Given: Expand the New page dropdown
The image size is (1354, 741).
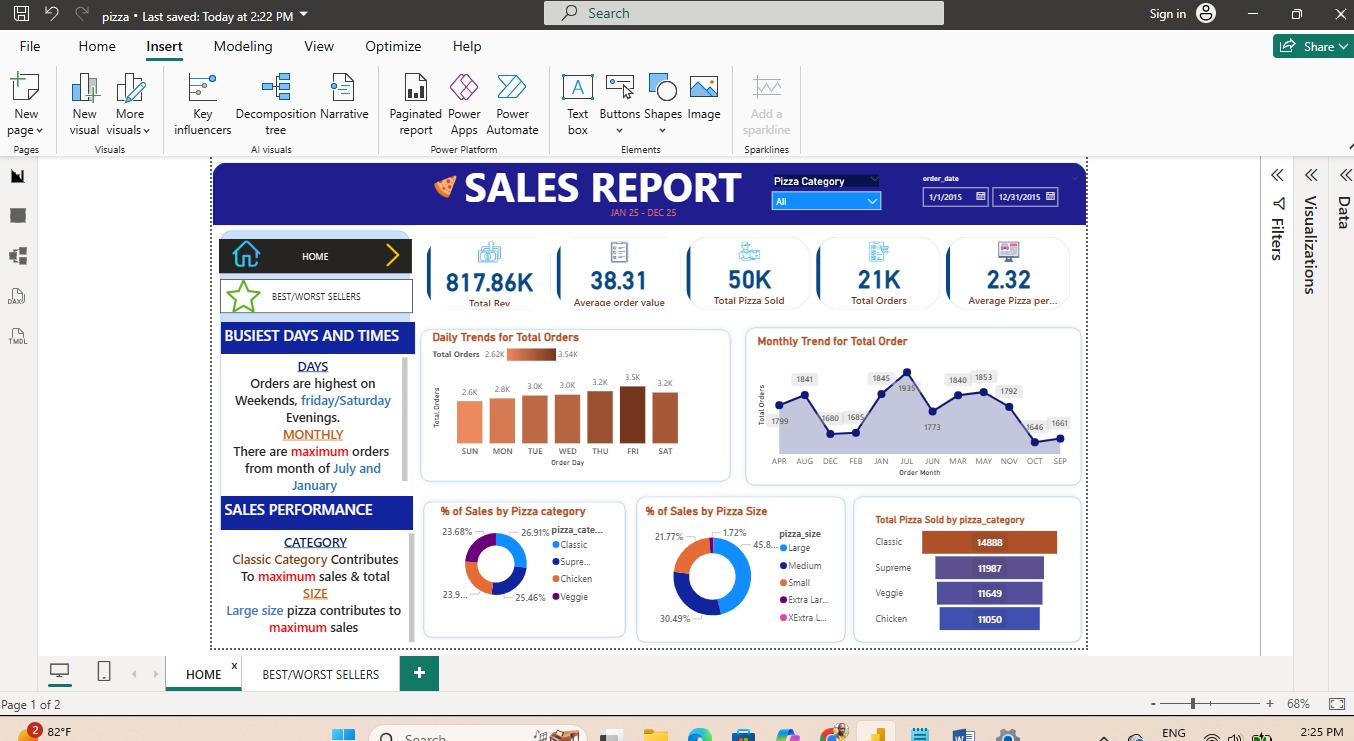Looking at the screenshot, I should tap(26, 130).
